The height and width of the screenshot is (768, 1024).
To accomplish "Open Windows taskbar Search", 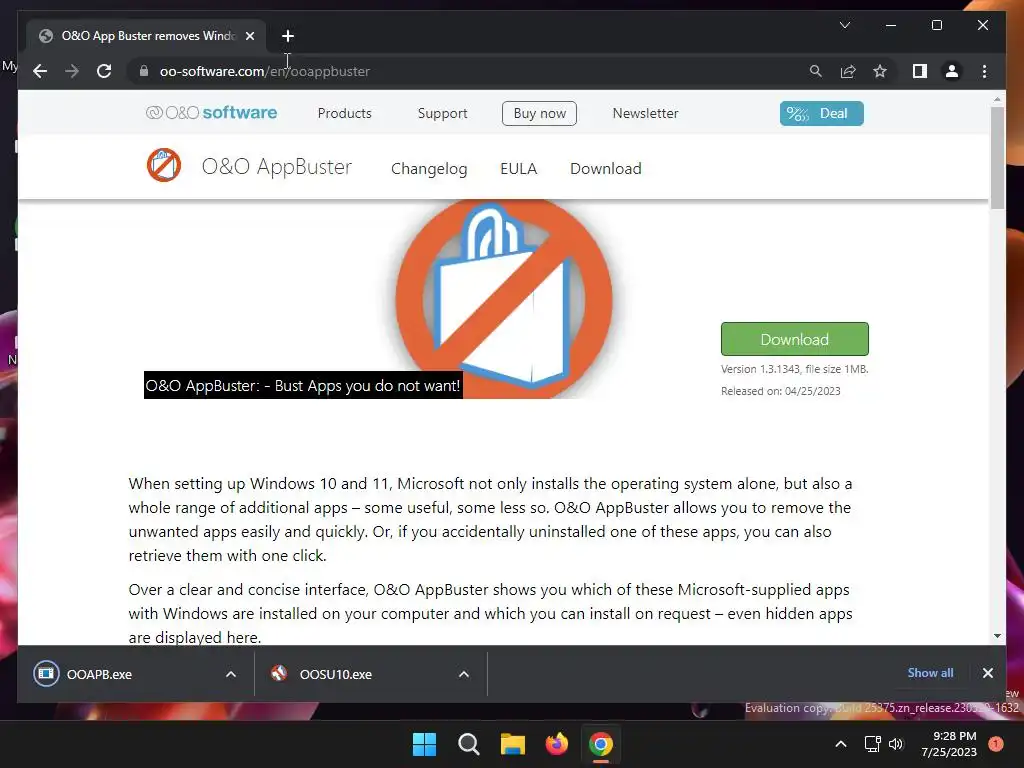I will pyautogui.click(x=468, y=744).
